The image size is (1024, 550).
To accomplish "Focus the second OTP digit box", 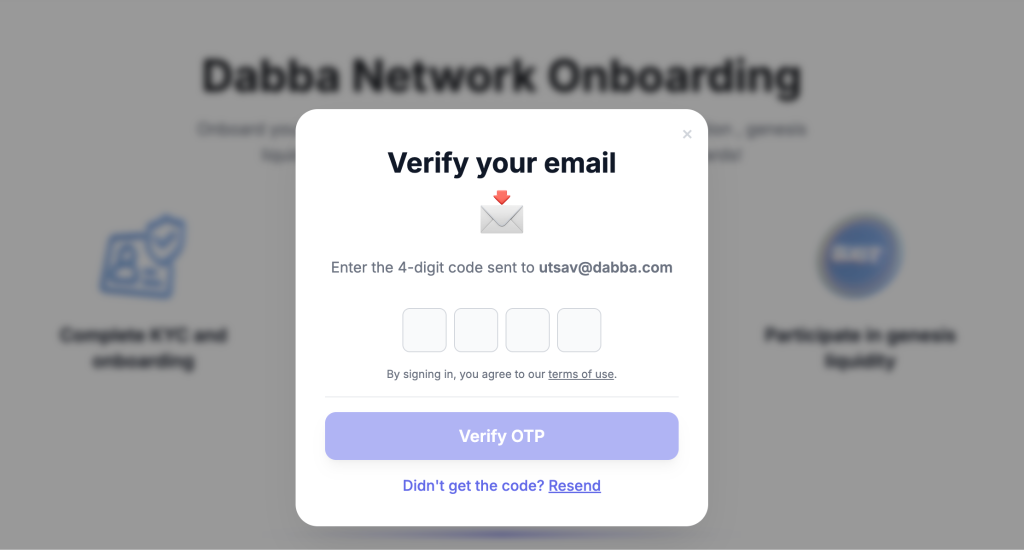I will [x=476, y=330].
